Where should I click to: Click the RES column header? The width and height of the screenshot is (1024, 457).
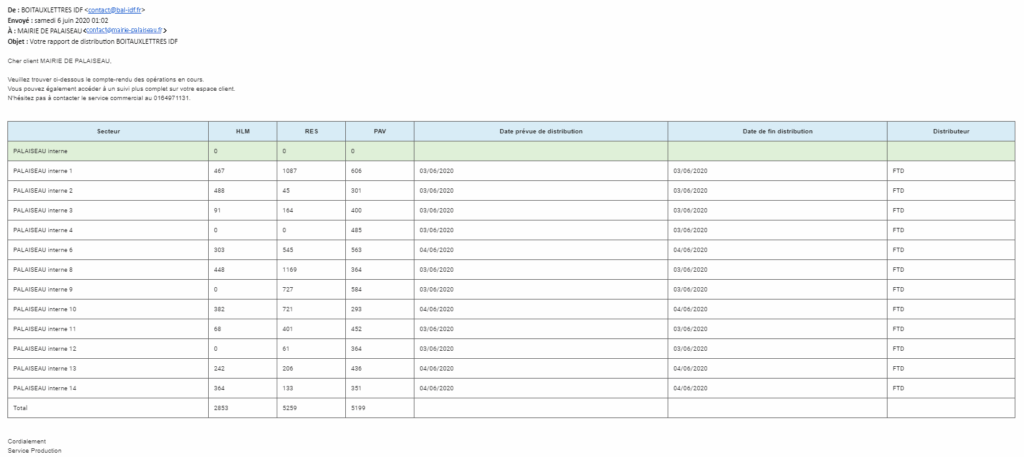coord(311,132)
